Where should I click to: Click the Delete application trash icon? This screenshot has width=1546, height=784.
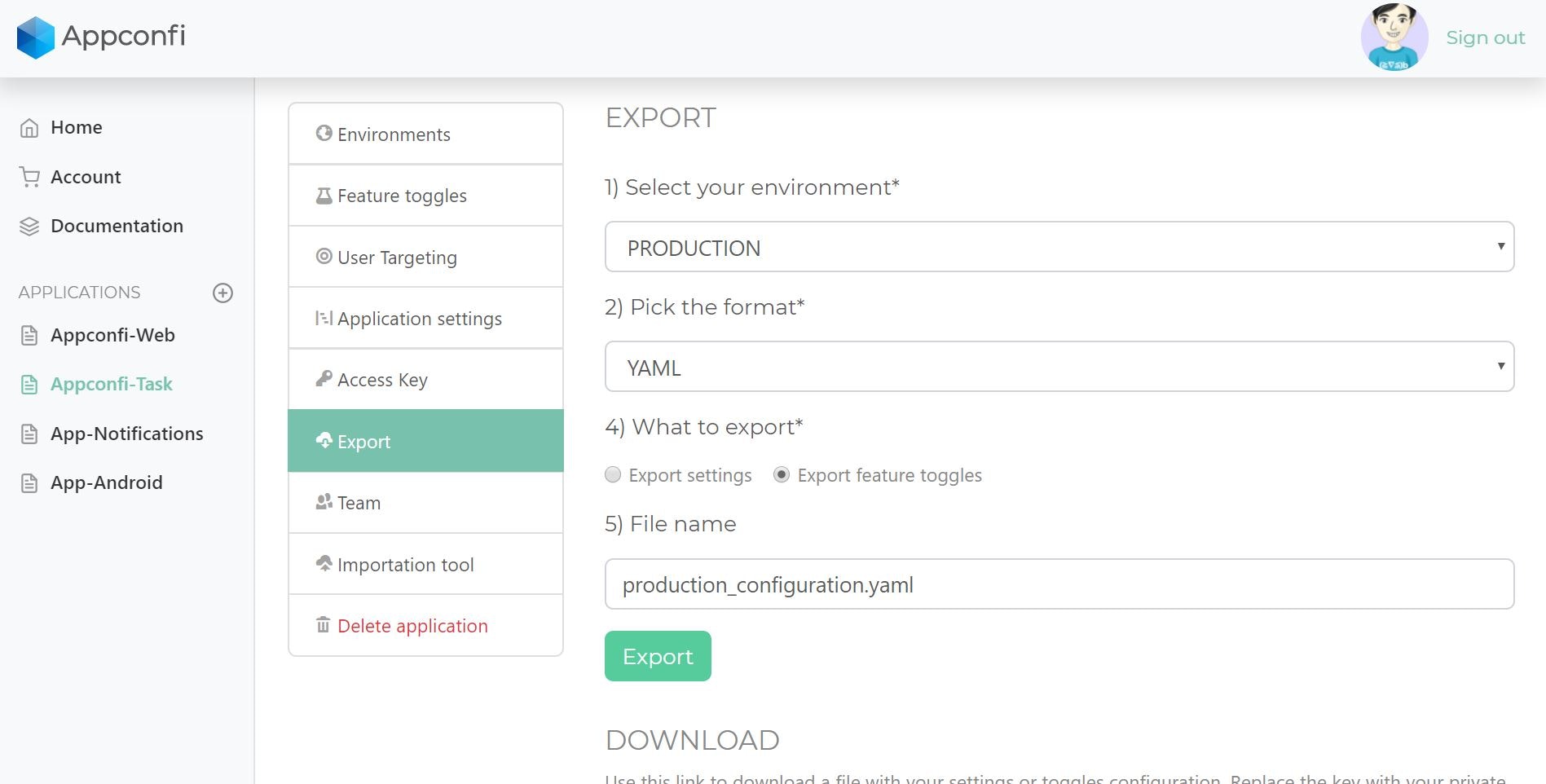tap(324, 624)
